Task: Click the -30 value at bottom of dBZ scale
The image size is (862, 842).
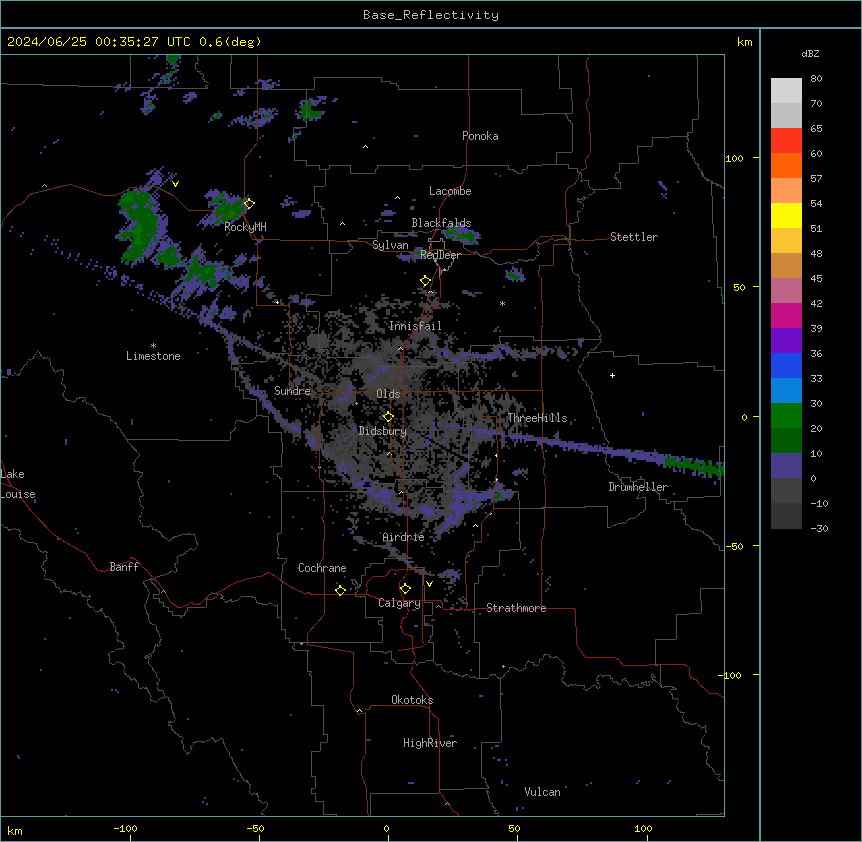Action: (x=819, y=529)
